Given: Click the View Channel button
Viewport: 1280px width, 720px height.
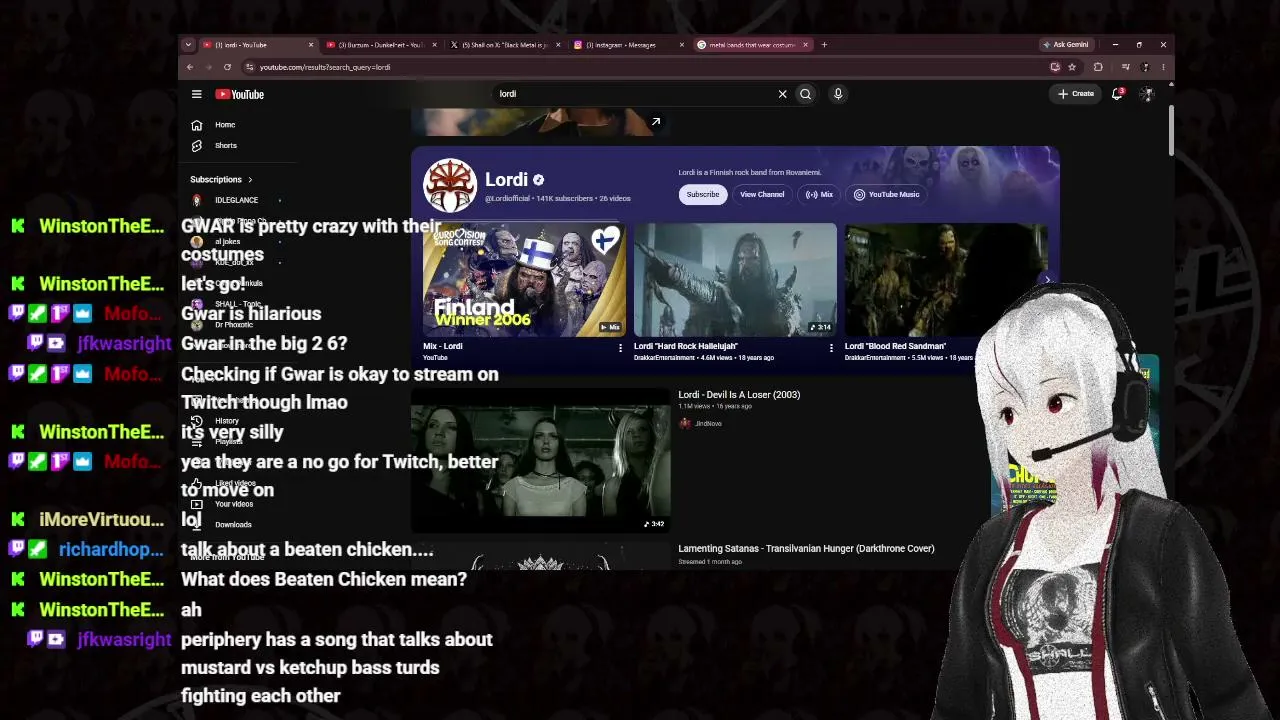Looking at the screenshot, I should (762, 195).
